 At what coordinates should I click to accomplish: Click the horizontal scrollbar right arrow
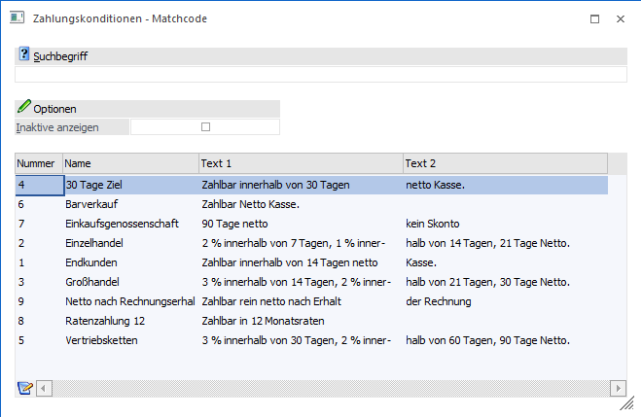(x=619, y=388)
